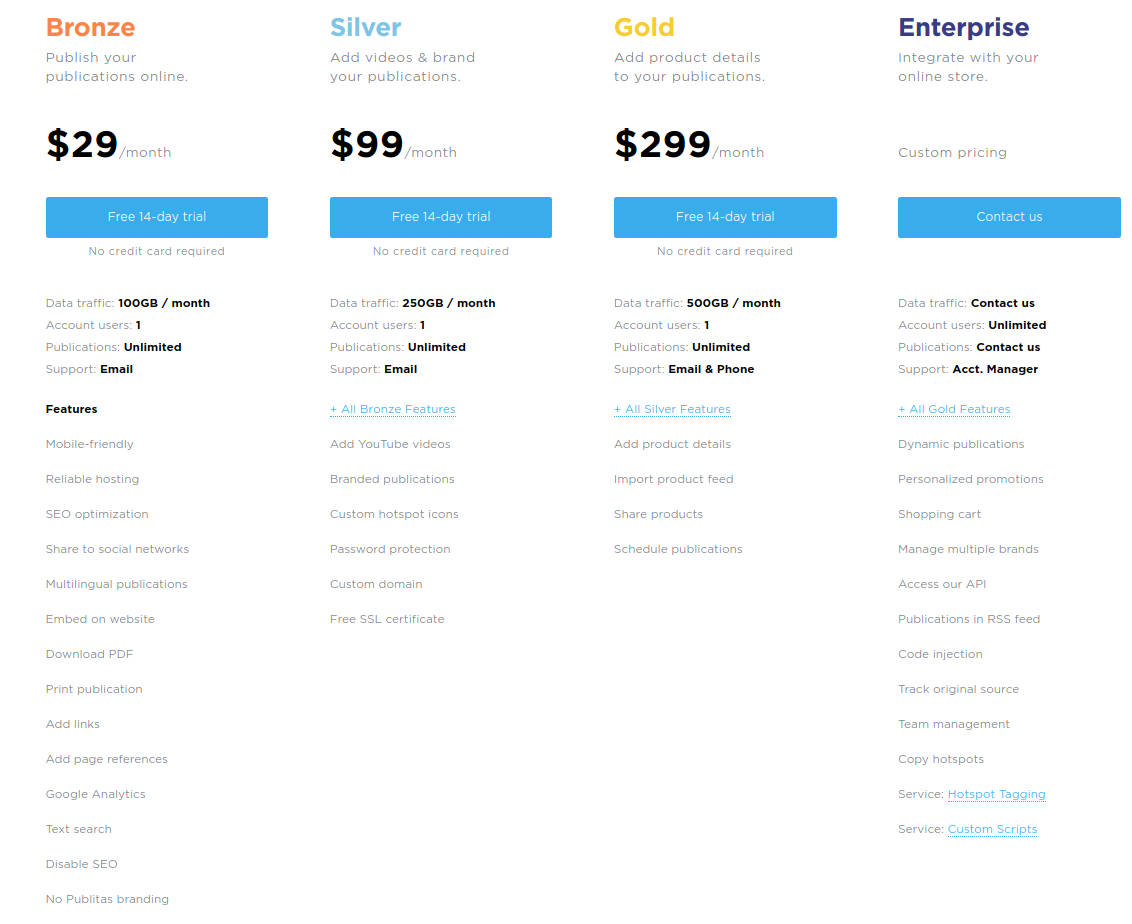1132x924 pixels.
Task: Select the $299 Gold price text
Action: coord(662,146)
